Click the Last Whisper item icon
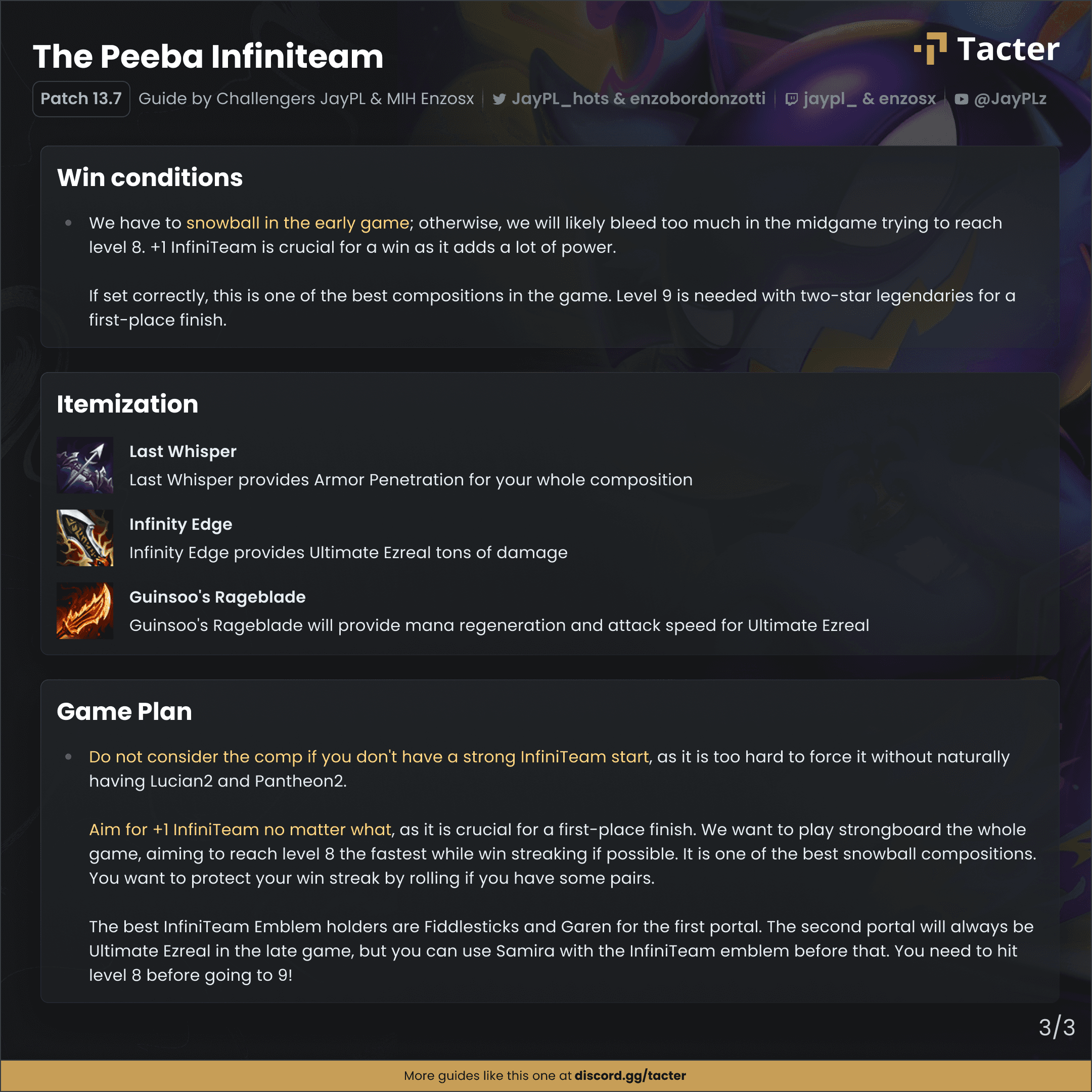The width and height of the screenshot is (1092, 1092). point(85,465)
